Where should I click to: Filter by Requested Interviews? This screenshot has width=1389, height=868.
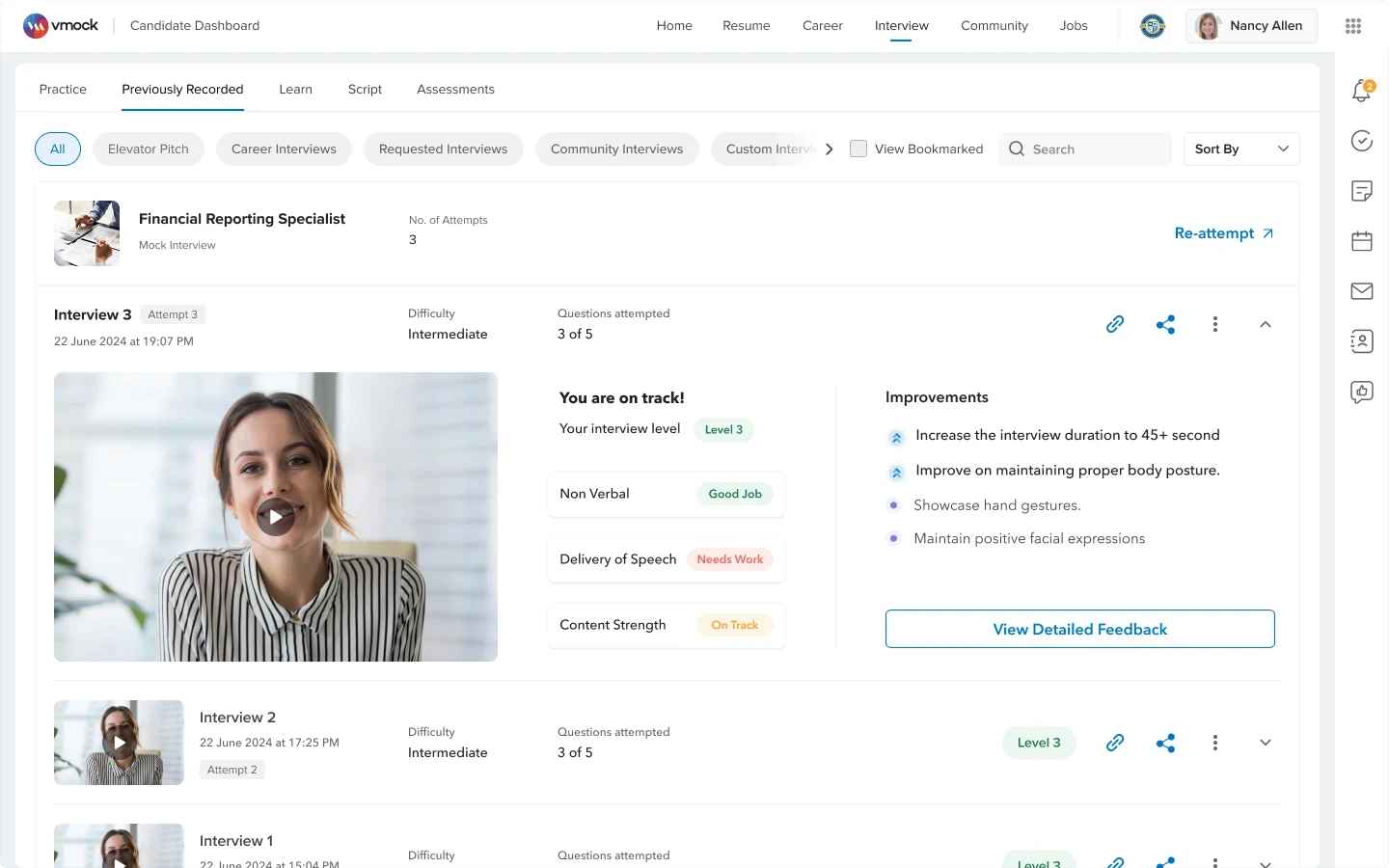coord(443,149)
